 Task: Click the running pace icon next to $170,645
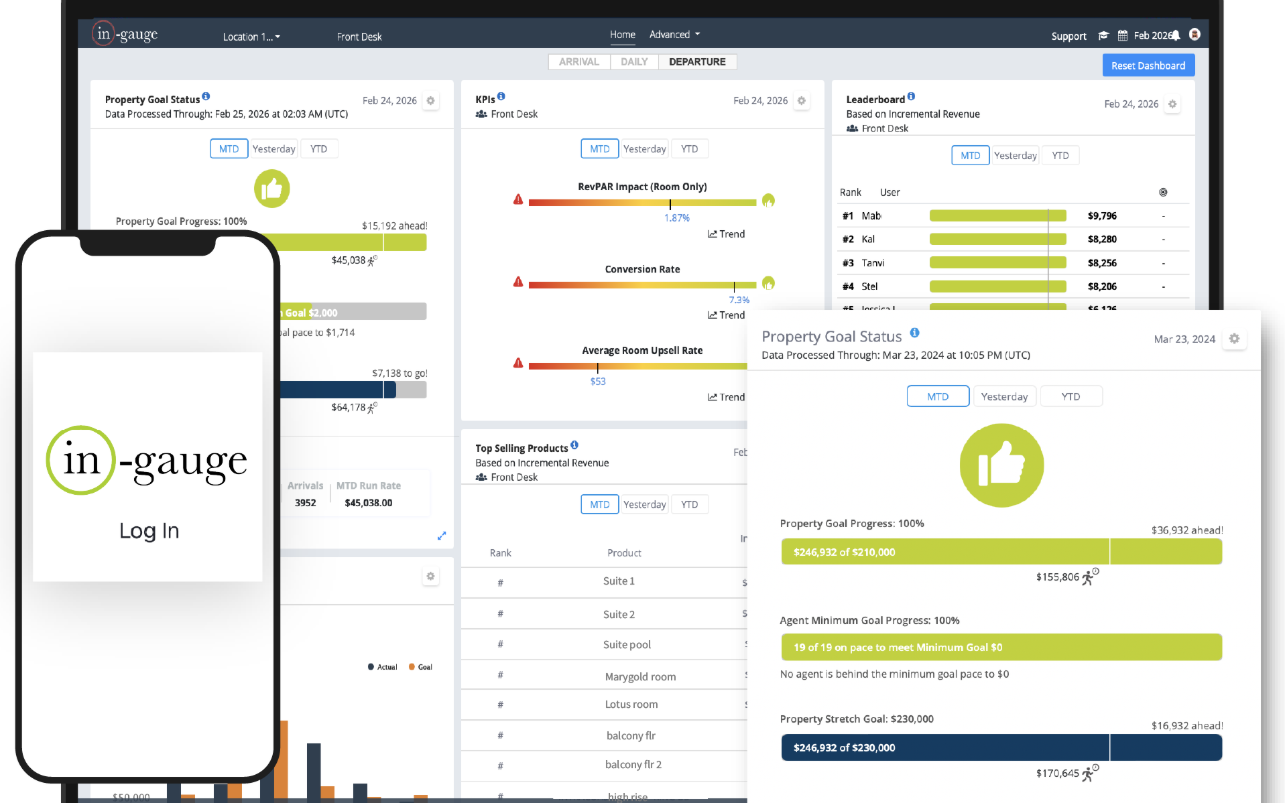(1090, 773)
